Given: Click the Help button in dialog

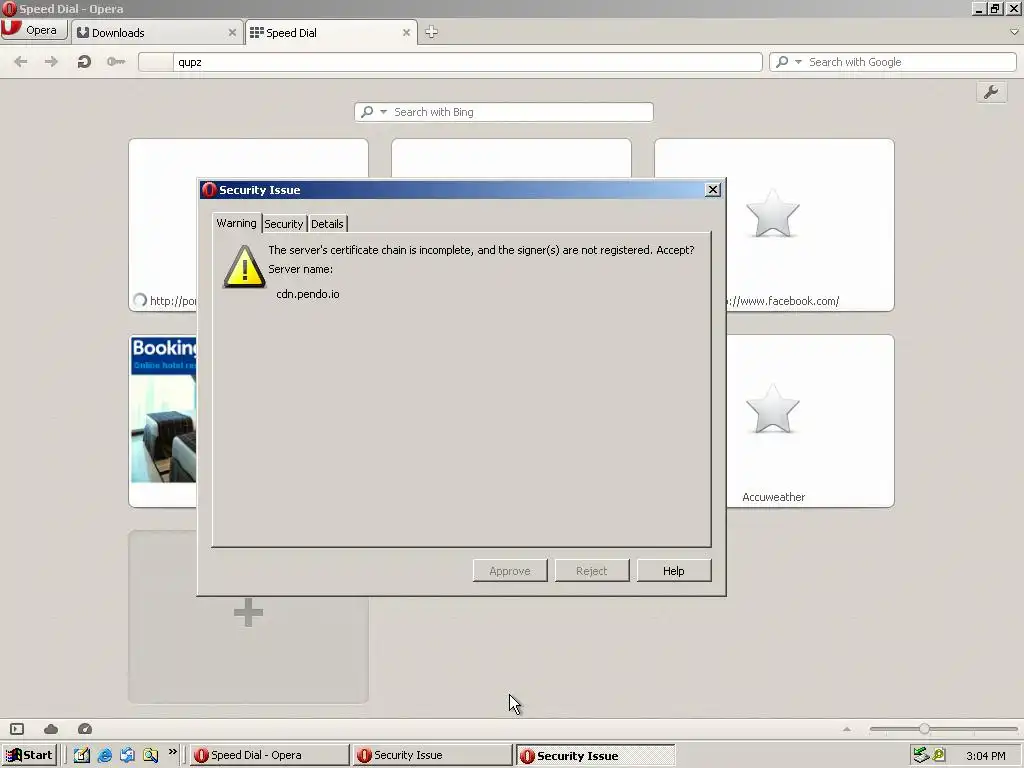Looking at the screenshot, I should pyautogui.click(x=674, y=571).
